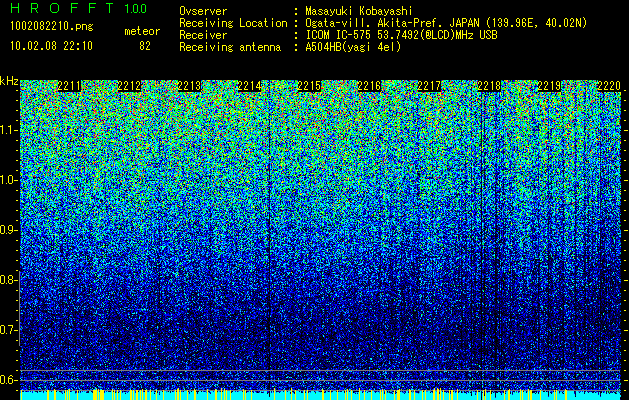Click the 0.8 frequency axis label

(x=8, y=280)
